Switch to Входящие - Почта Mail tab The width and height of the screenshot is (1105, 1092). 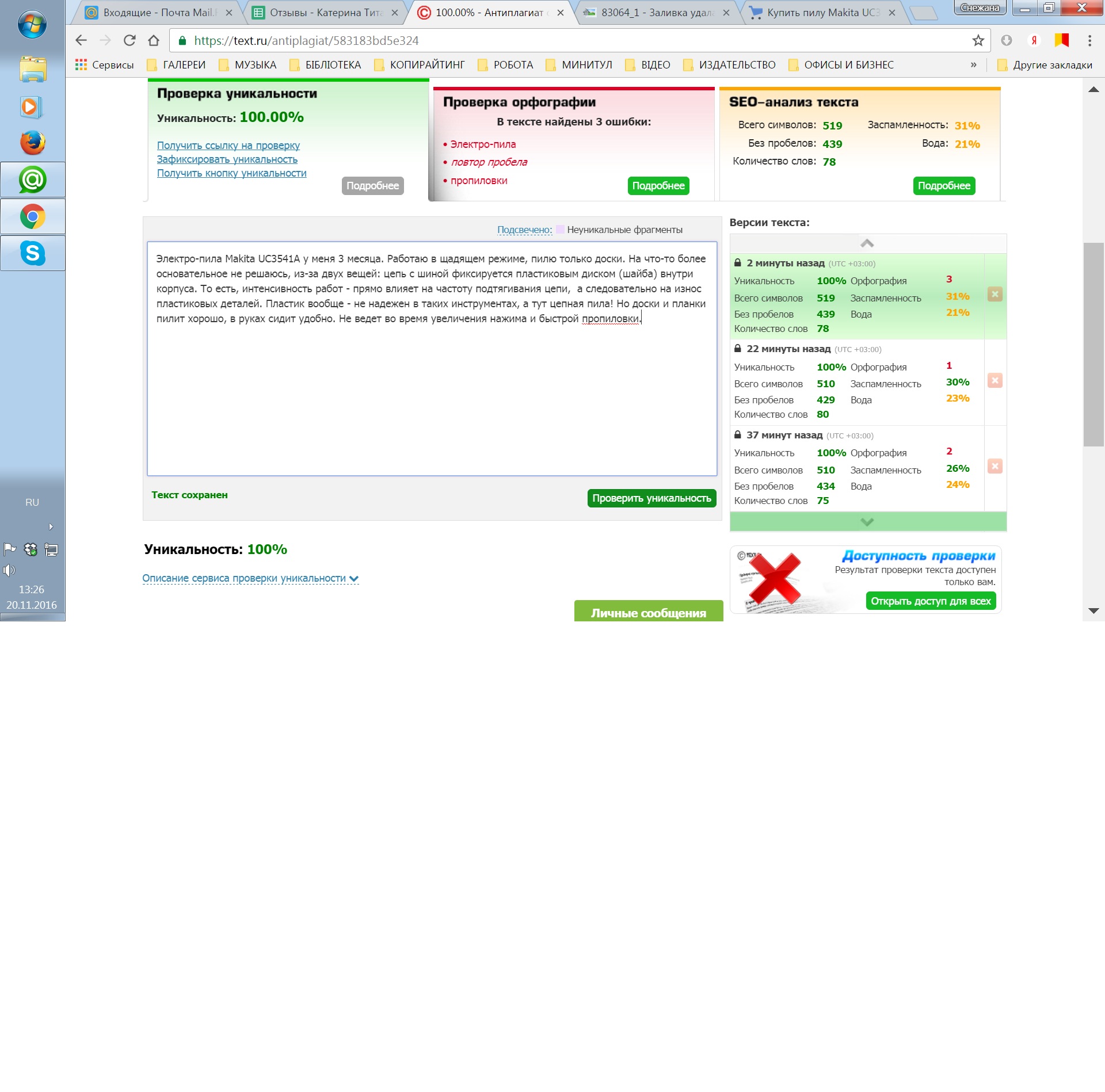pyautogui.click(x=158, y=13)
